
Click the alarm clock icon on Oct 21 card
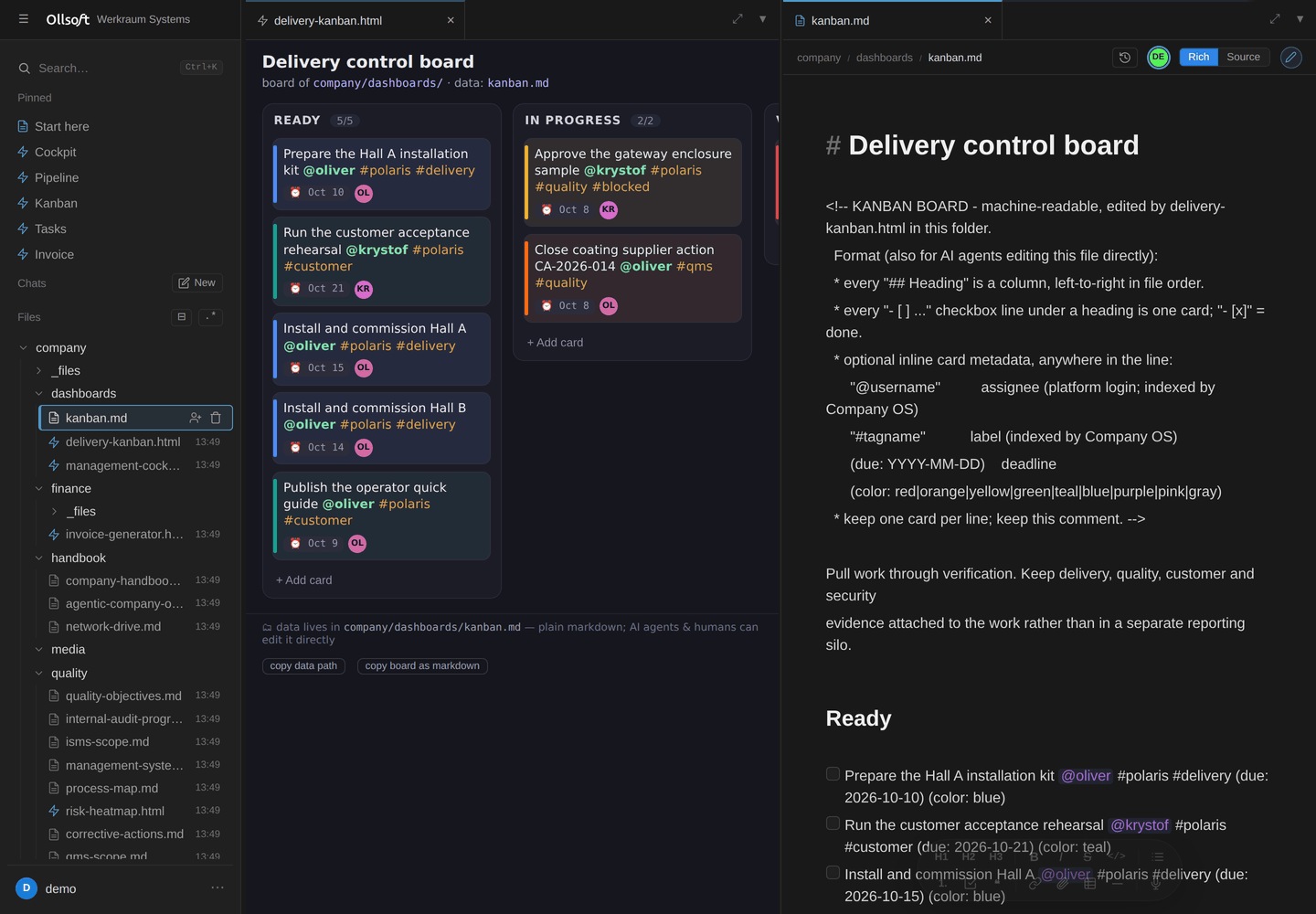point(295,289)
